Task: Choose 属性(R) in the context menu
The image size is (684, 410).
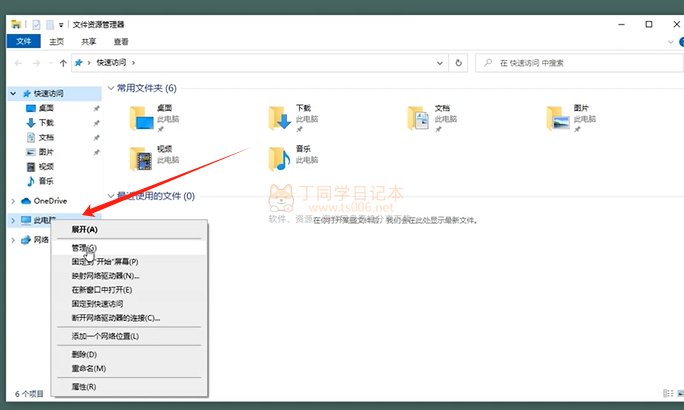Action: [x=129, y=387]
